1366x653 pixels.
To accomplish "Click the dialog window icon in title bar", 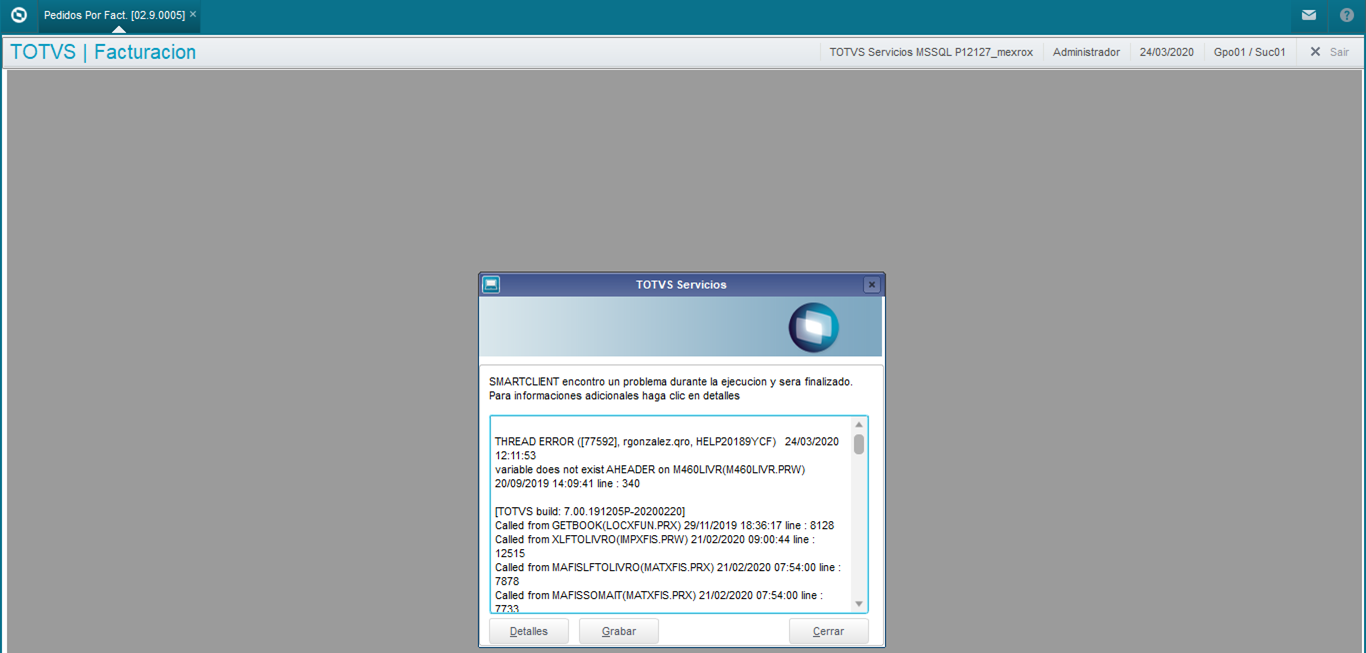I will pyautogui.click(x=491, y=284).
